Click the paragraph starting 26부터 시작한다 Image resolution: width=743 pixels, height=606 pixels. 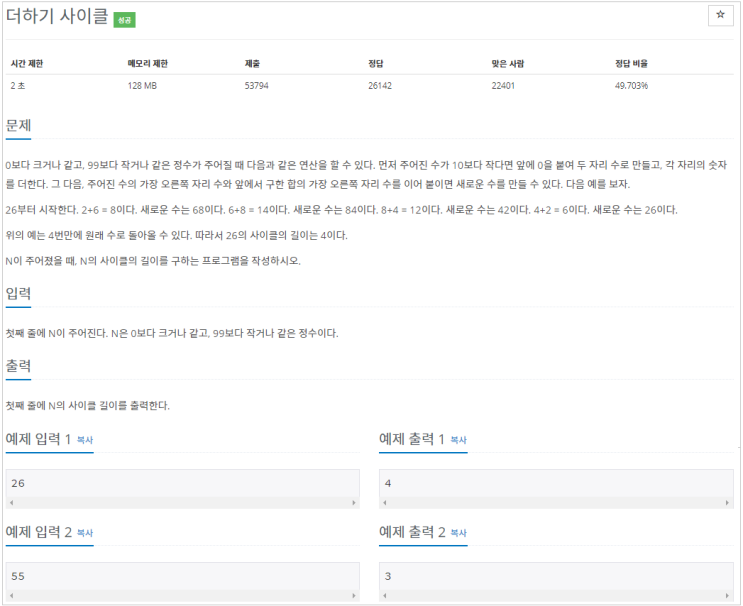tap(342, 210)
